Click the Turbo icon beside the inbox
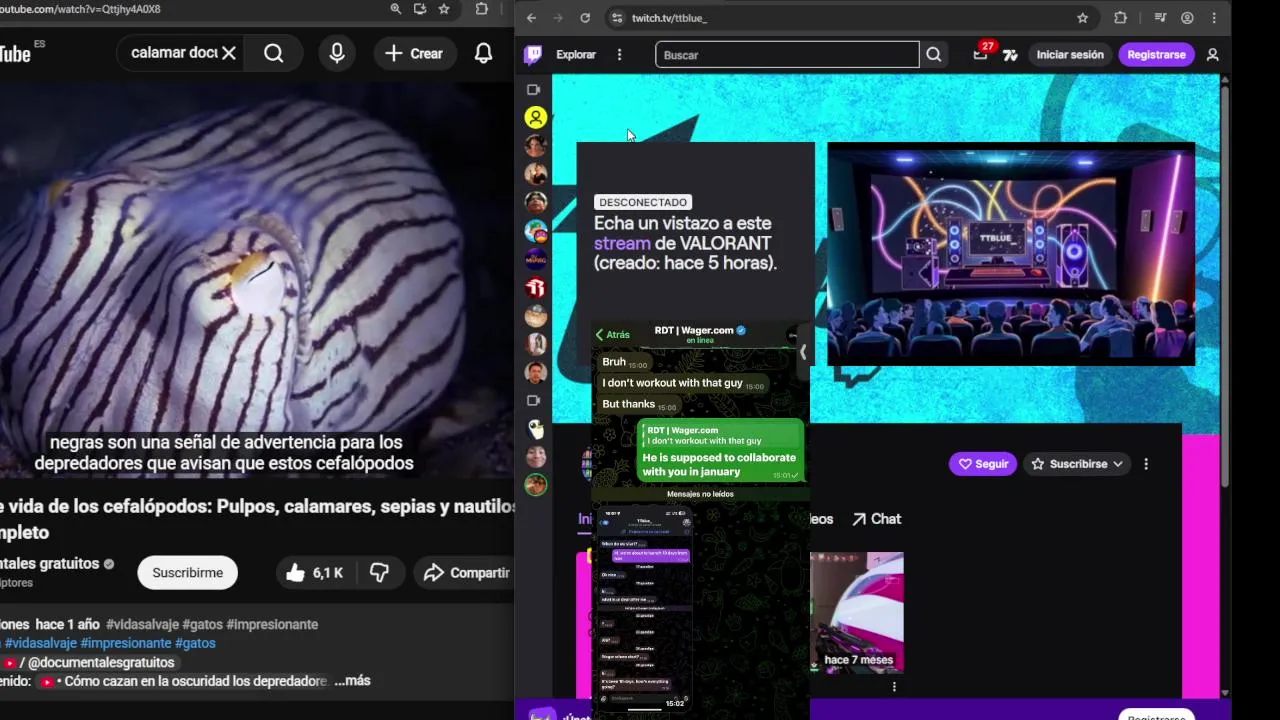The height and width of the screenshot is (720, 1280). [x=1011, y=55]
